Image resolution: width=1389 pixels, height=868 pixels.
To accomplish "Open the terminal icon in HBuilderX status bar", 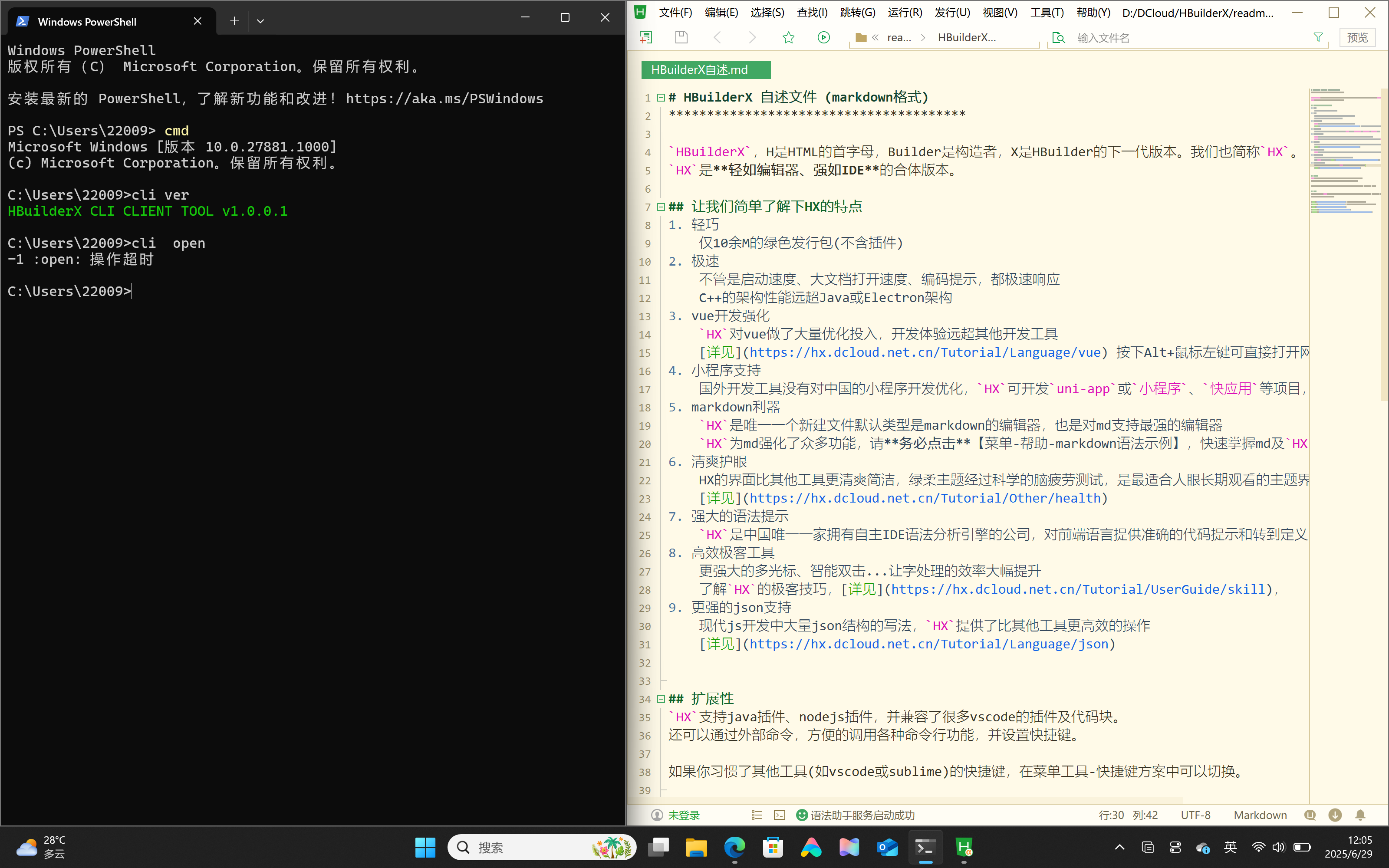I will point(780,815).
